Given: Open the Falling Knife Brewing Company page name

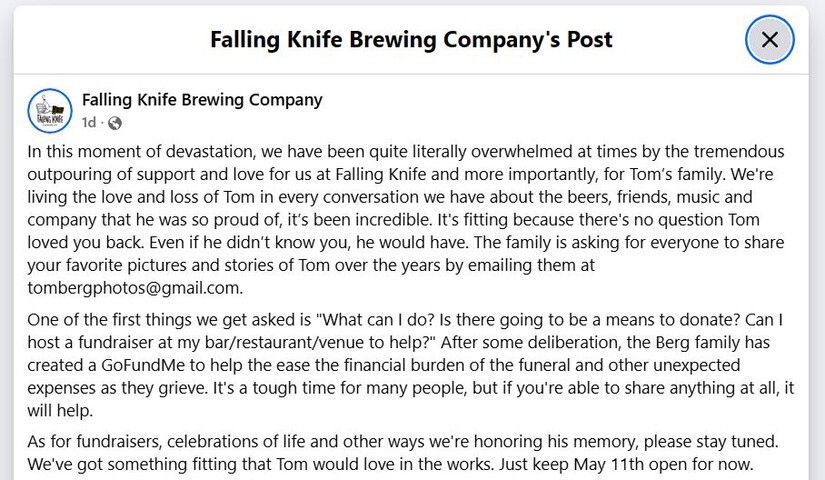Looking at the screenshot, I should 202,99.
